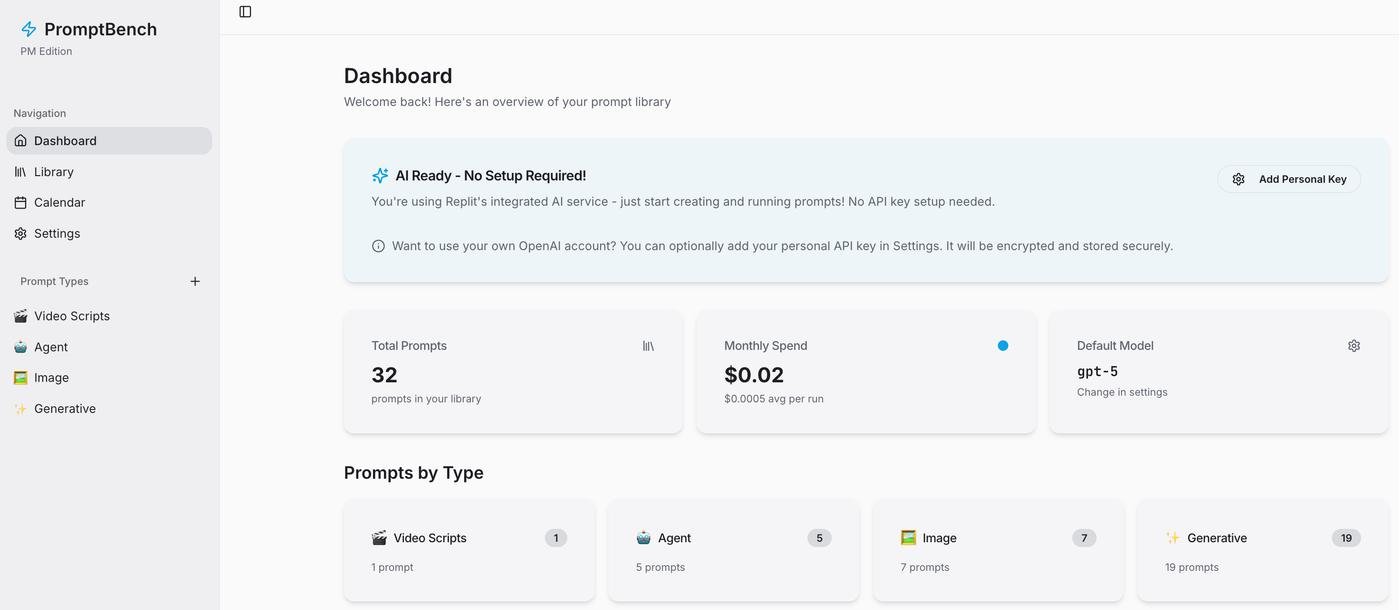This screenshot has height=610, width=1400.
Task: Toggle the sidebar panel icon
Action: click(245, 12)
